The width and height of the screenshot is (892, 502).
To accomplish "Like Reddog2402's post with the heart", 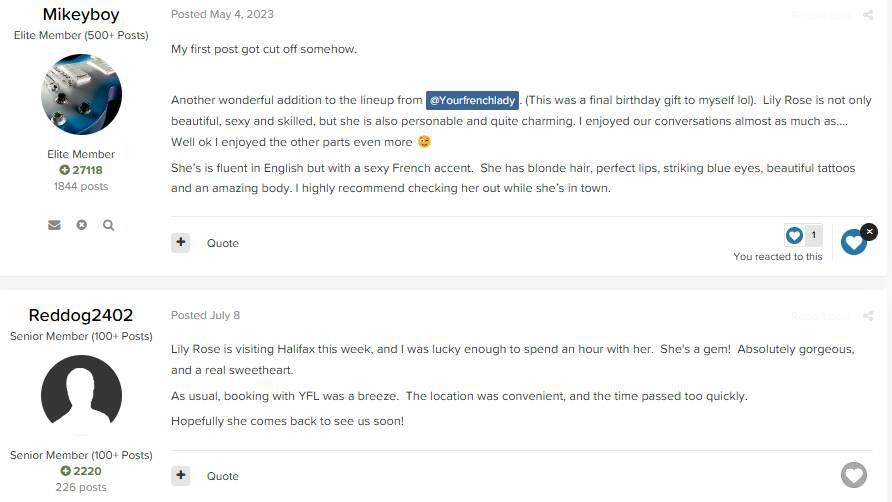I will 853,474.
